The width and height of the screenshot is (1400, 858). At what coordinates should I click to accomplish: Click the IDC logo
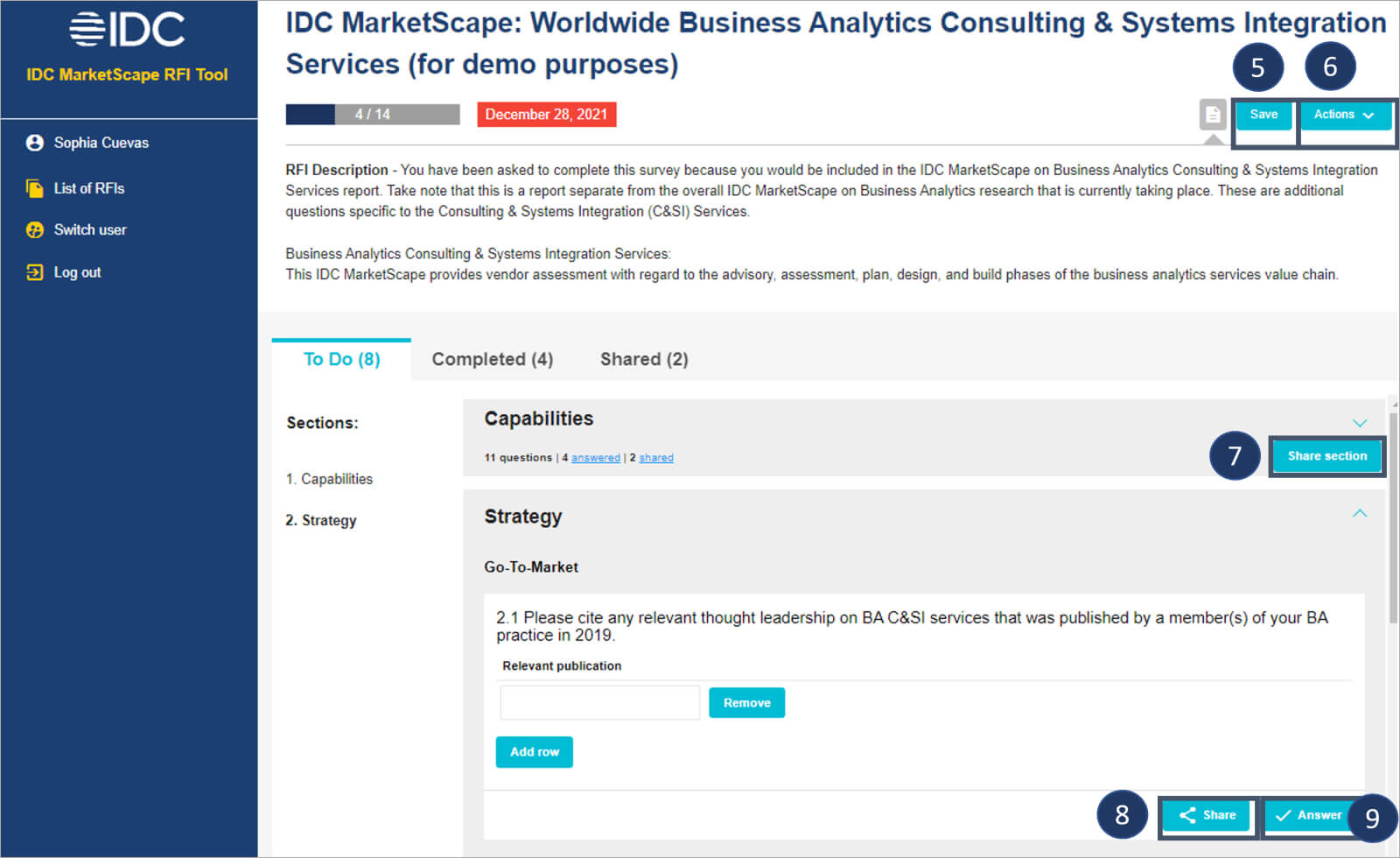128,30
